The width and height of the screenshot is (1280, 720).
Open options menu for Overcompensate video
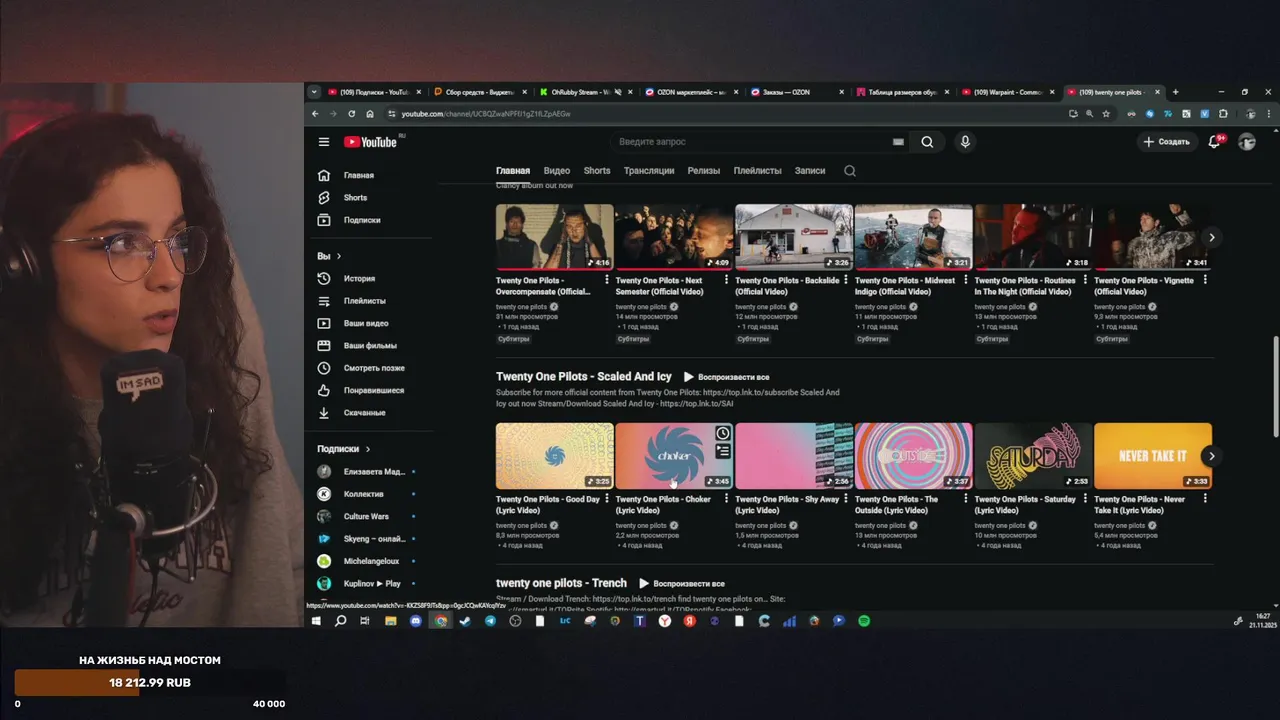coord(606,281)
